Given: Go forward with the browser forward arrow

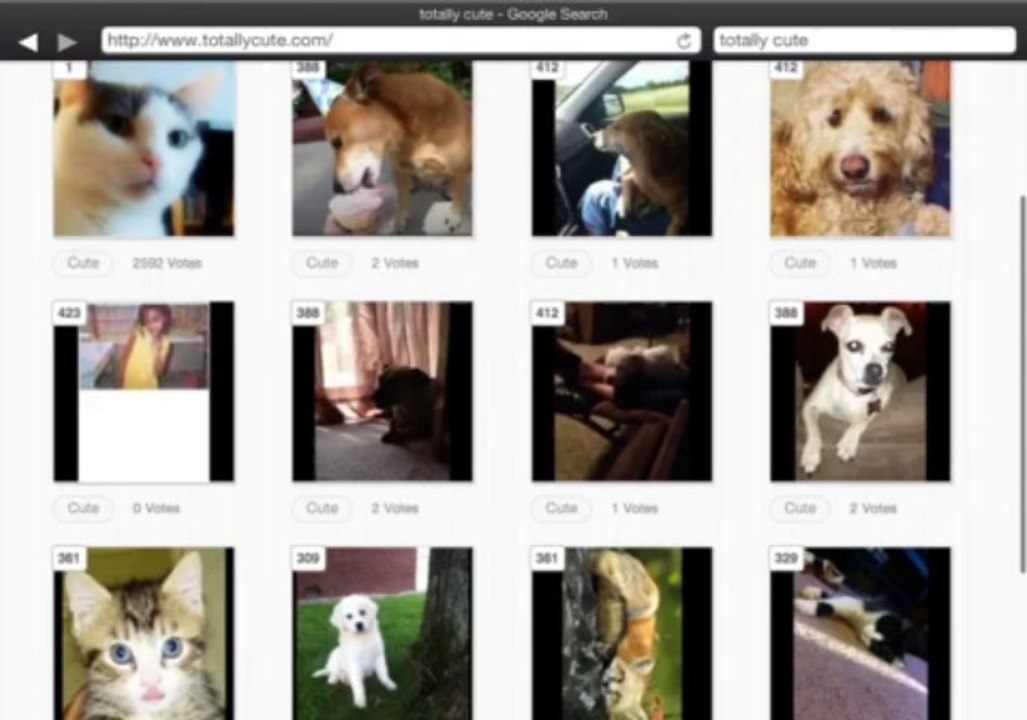Looking at the screenshot, I should 67,42.
